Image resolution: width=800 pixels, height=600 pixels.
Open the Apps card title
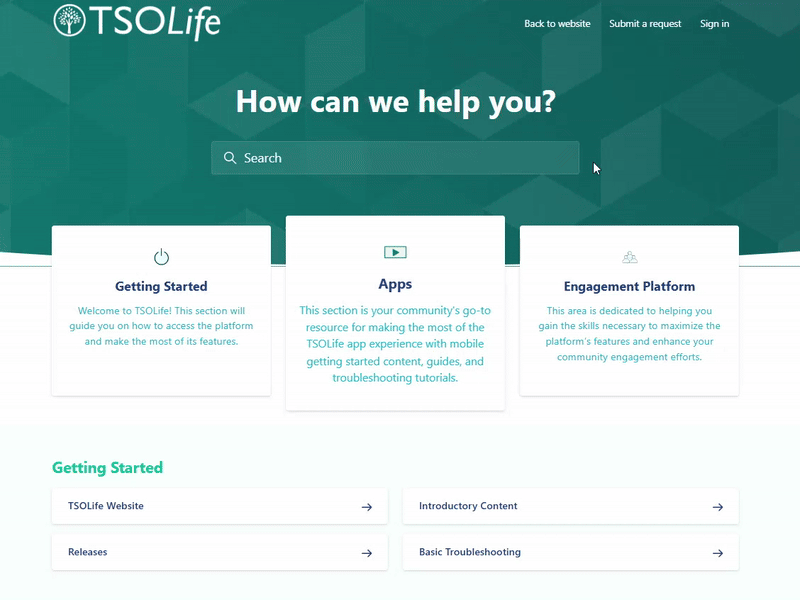point(395,284)
